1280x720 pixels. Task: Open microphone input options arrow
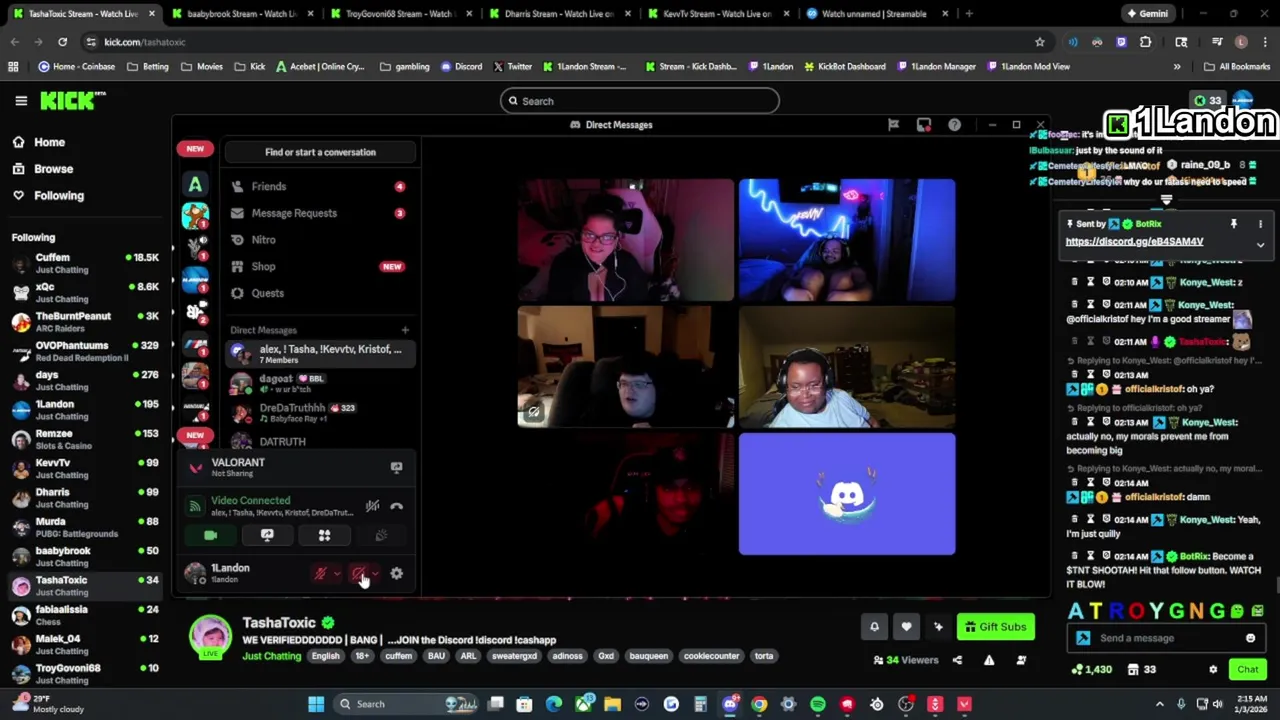pyautogui.click(x=336, y=574)
